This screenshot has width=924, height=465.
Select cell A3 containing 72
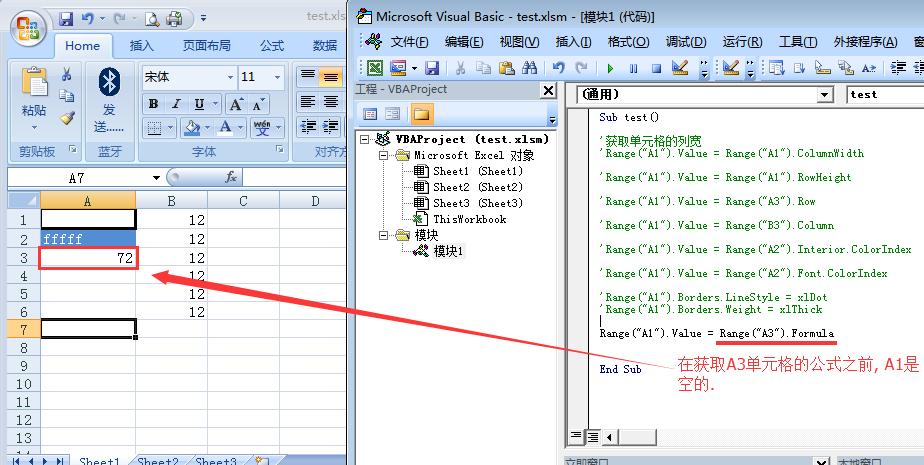pos(88,258)
